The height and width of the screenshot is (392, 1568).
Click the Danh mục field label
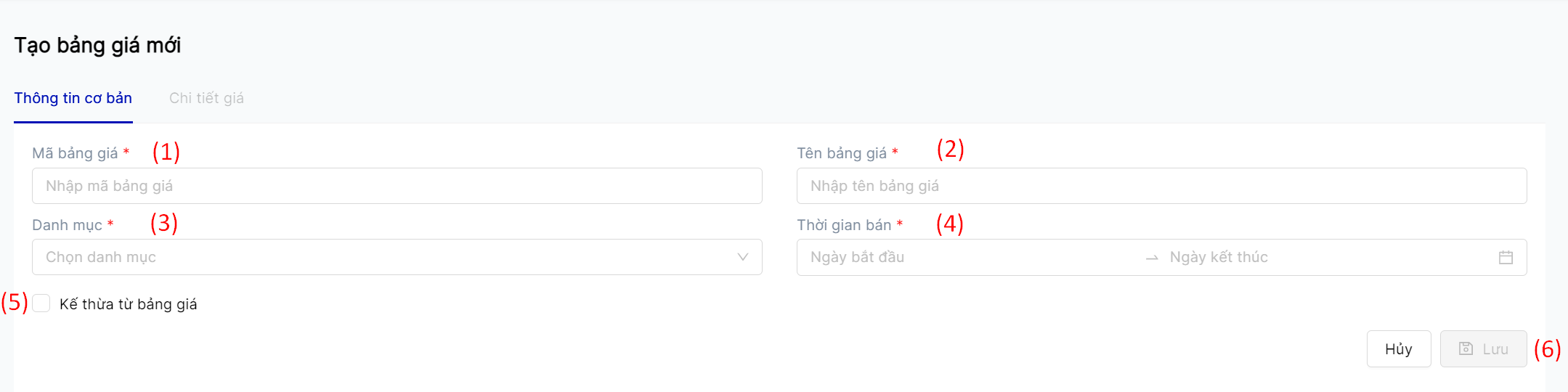67,225
